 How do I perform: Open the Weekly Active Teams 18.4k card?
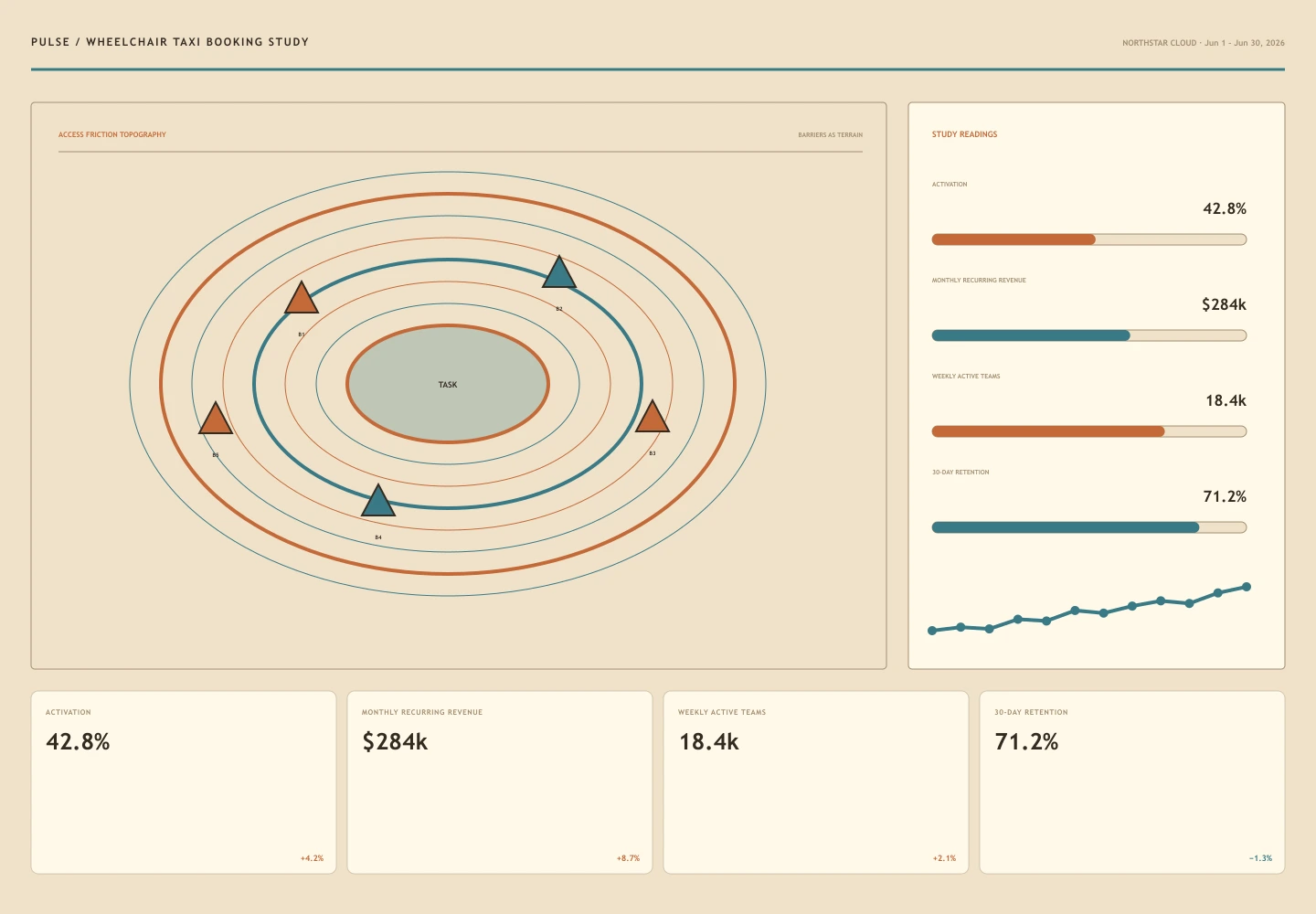816,782
